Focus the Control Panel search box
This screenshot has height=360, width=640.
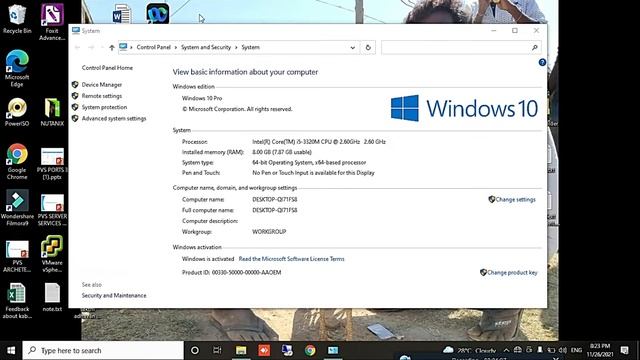click(461, 47)
